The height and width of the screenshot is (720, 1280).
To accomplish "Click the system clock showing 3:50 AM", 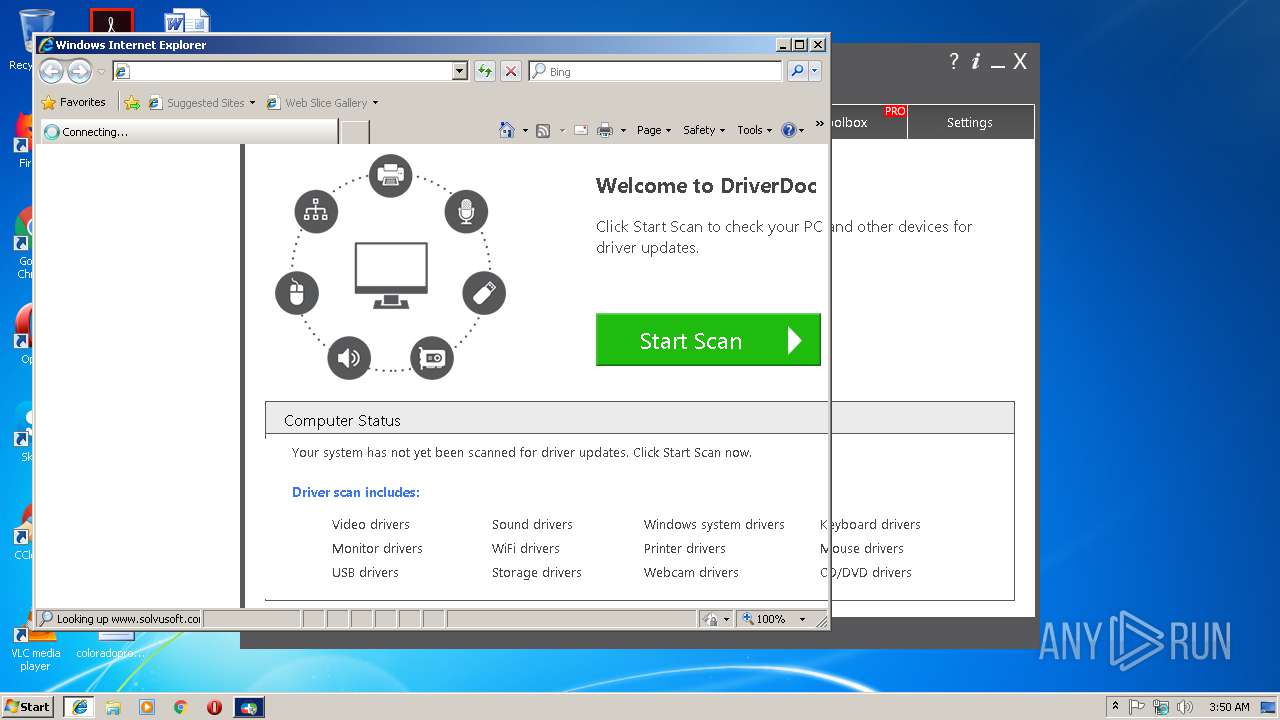I will (x=1229, y=707).
